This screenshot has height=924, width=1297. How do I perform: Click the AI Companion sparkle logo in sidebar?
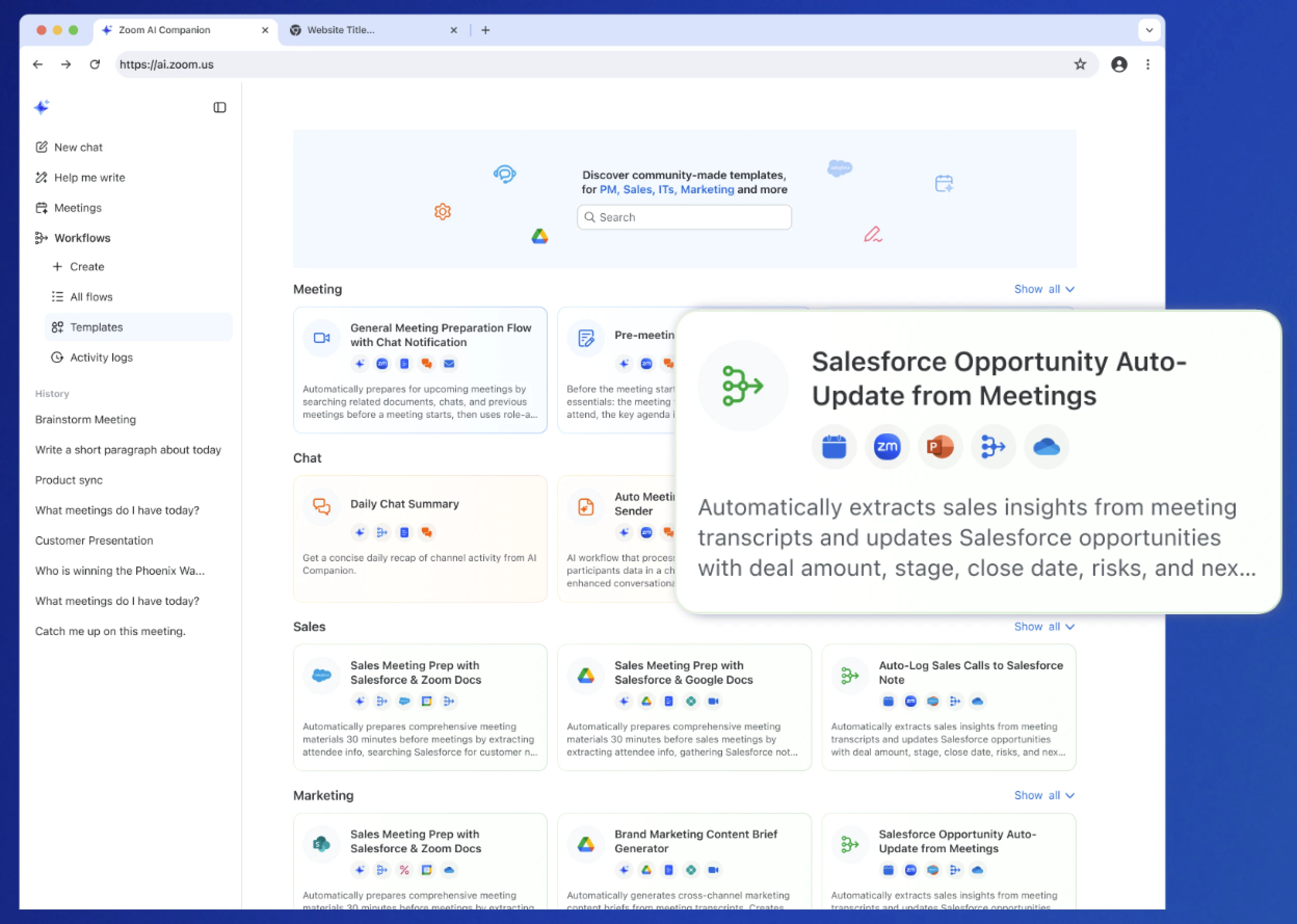tap(42, 107)
